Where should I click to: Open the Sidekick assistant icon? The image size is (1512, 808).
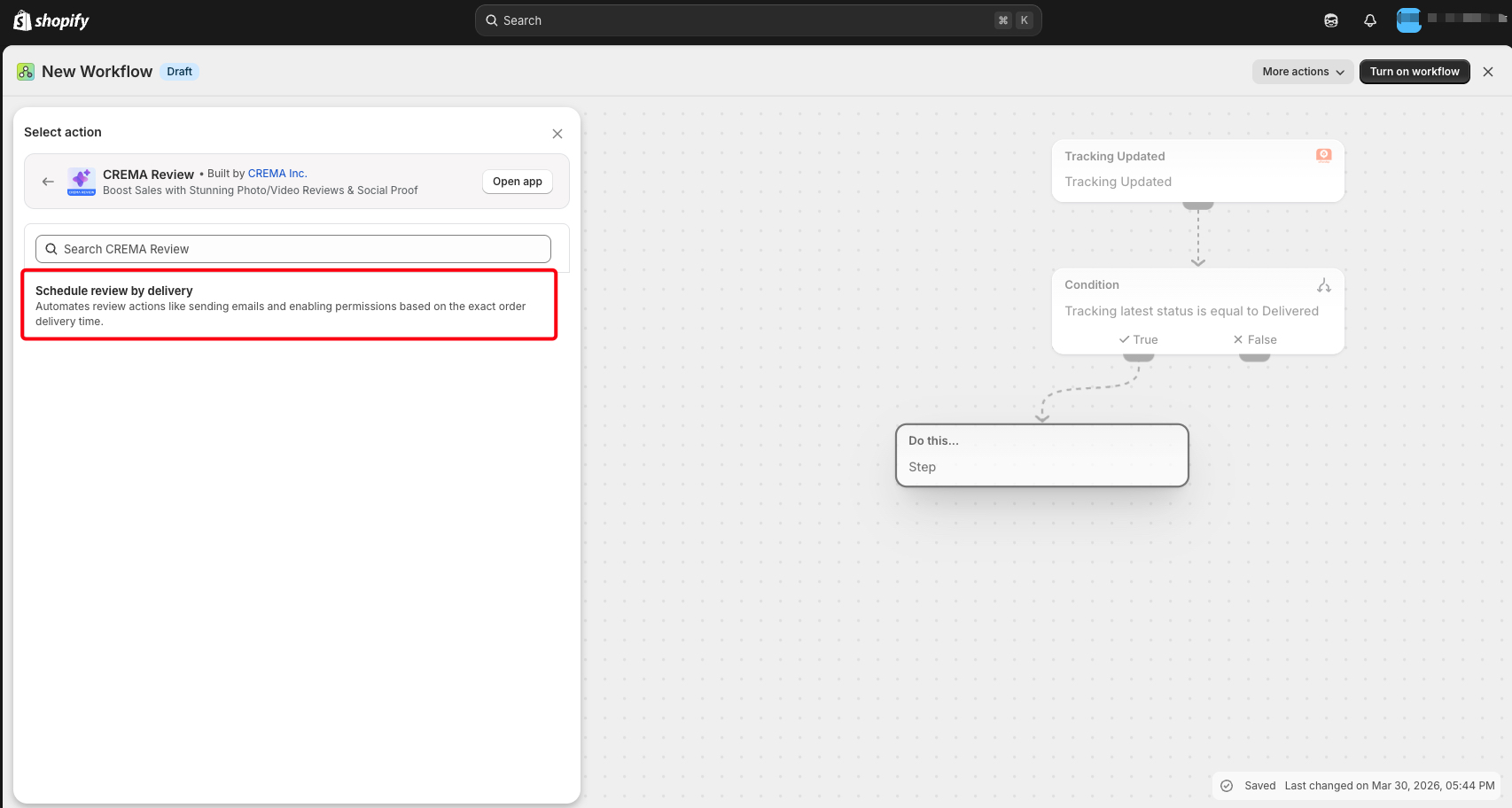tap(1331, 20)
